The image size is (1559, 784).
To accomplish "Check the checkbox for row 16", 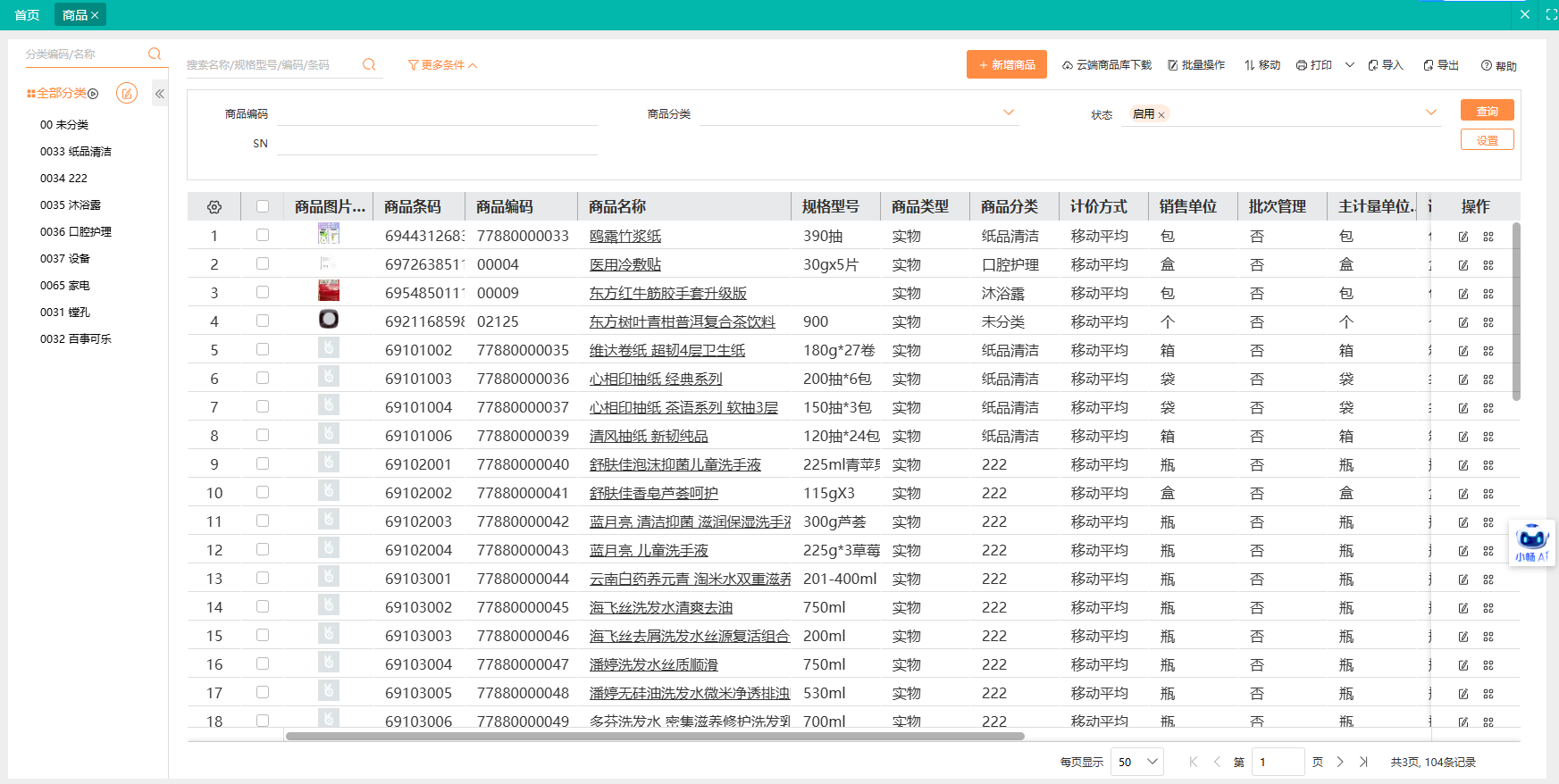I will [x=263, y=663].
